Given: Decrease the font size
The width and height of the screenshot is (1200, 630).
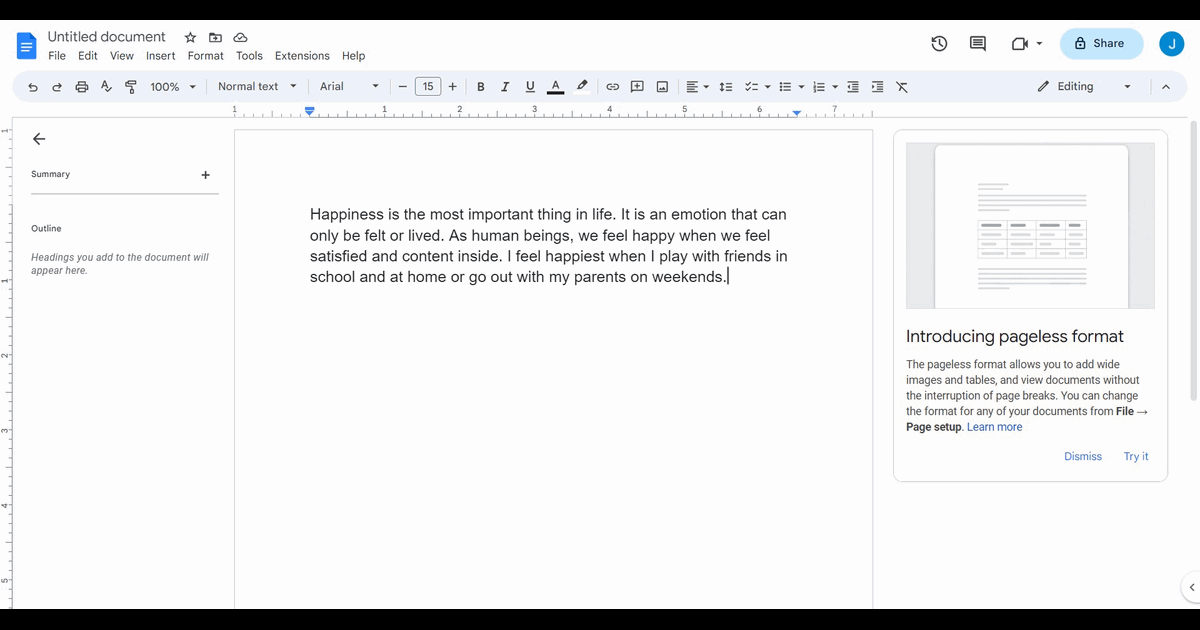Looking at the screenshot, I should [x=402, y=87].
